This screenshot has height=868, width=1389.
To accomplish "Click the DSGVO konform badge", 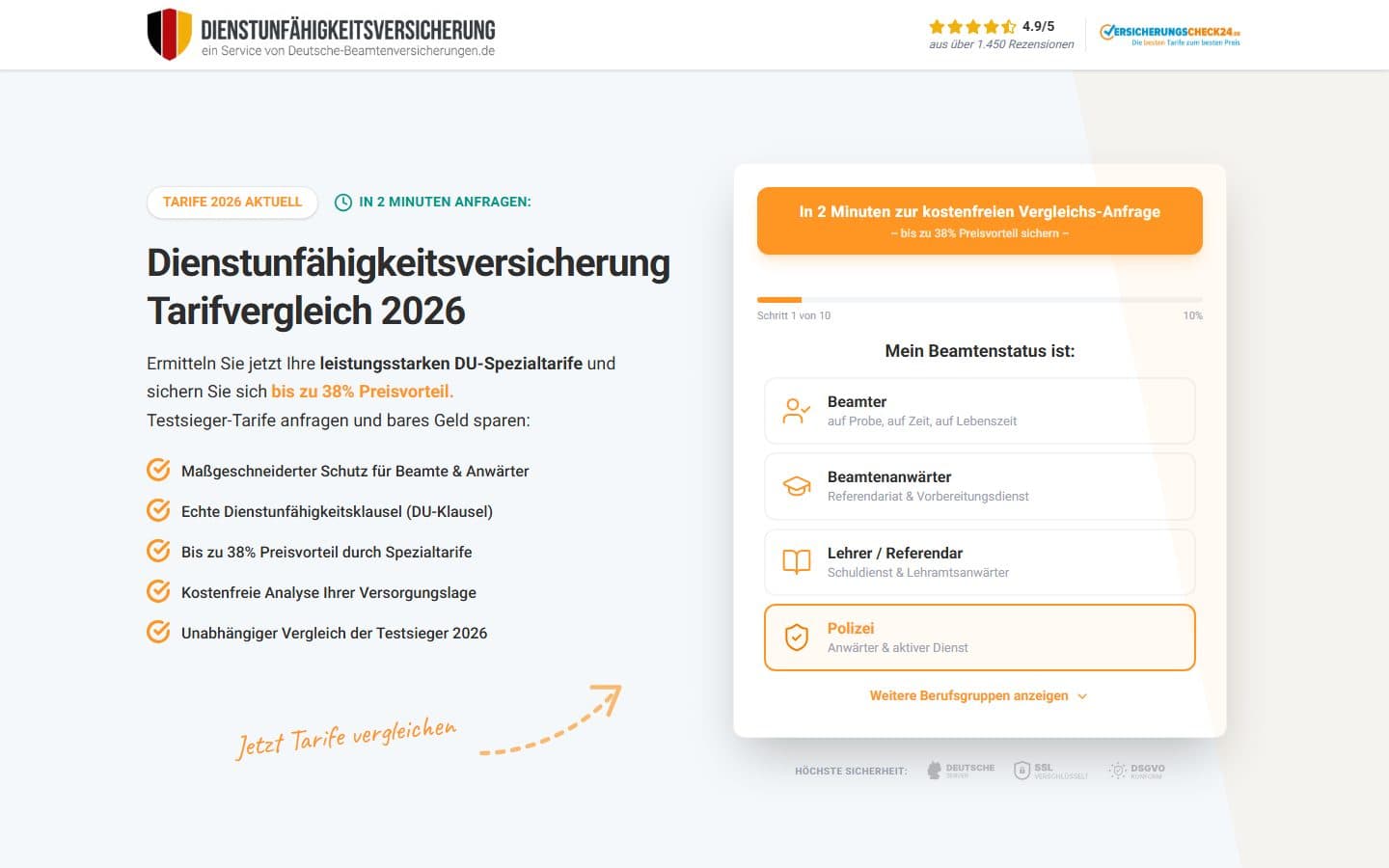I will coord(1137,771).
